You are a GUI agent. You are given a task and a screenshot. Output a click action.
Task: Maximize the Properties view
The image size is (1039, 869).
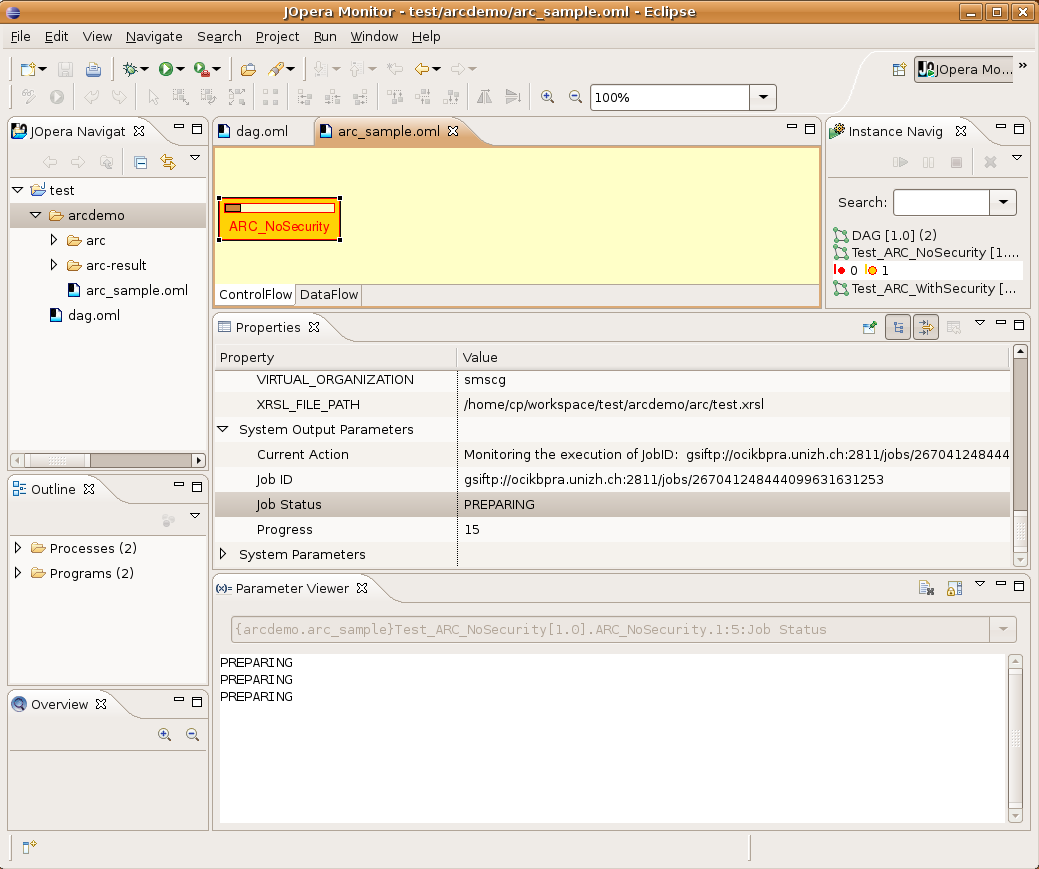1019,325
